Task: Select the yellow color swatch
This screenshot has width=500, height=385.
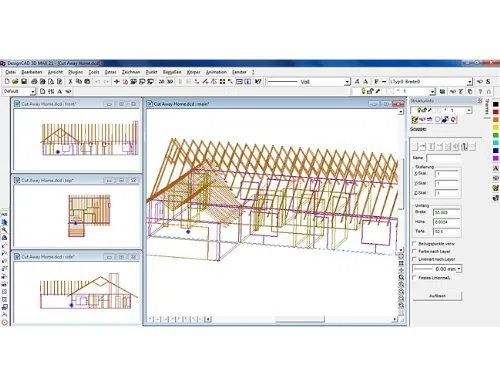Action: 496,127
